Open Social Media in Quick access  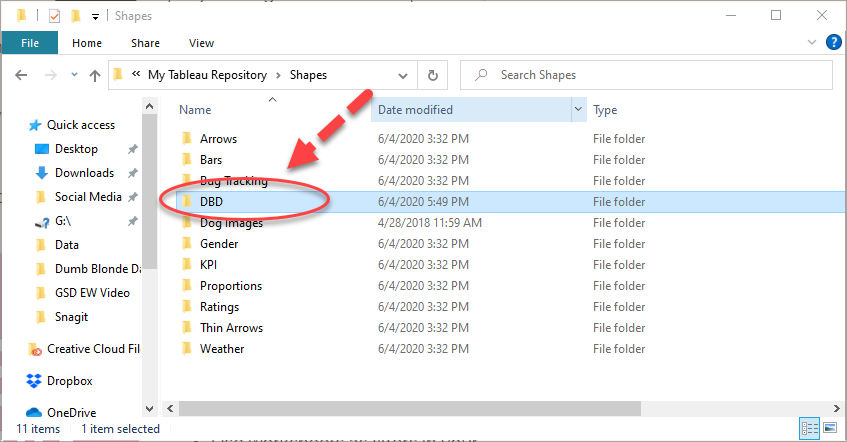pos(88,197)
